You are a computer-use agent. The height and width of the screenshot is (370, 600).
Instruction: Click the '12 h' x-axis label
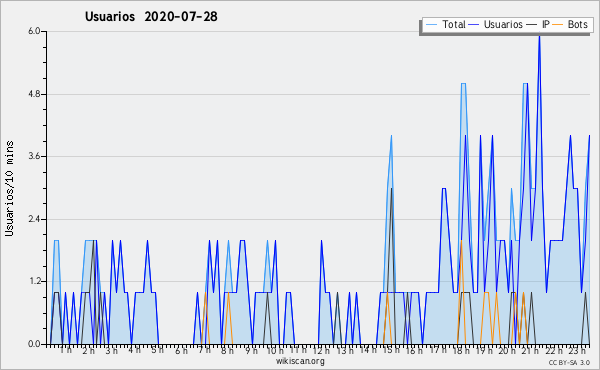click(x=321, y=350)
